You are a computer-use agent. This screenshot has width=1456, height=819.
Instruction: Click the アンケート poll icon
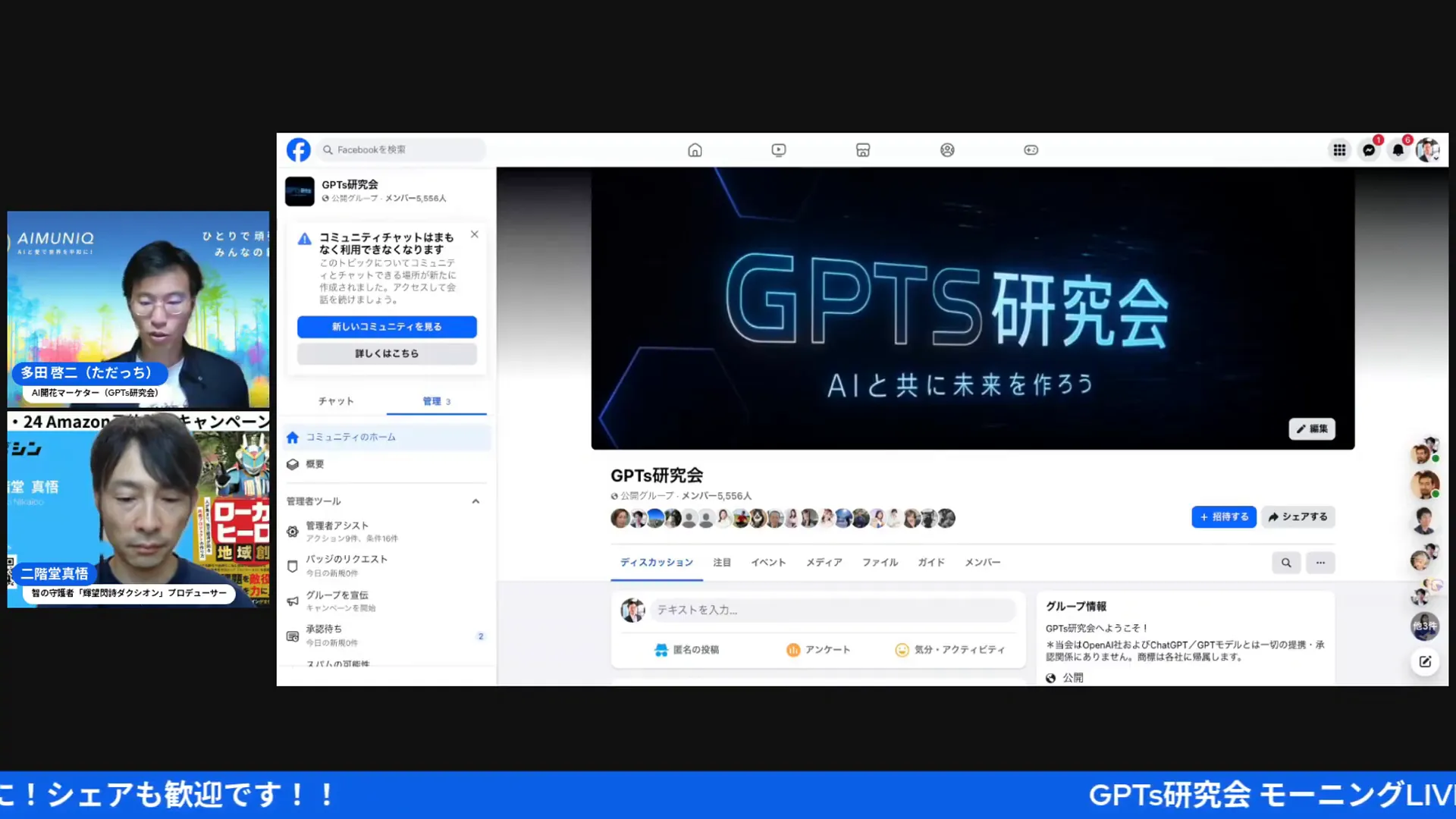(793, 650)
